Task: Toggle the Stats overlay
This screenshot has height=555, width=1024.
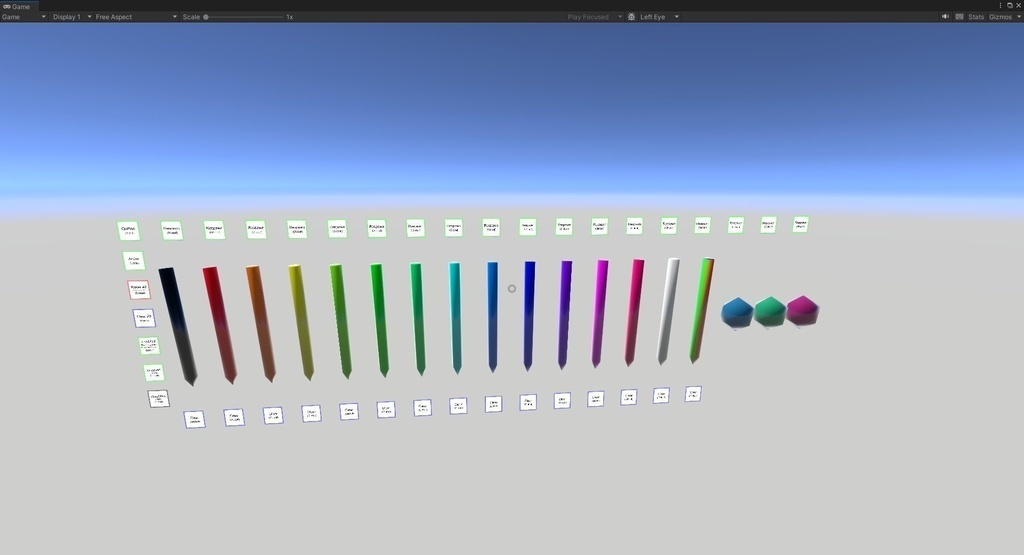Action: pyautogui.click(x=976, y=17)
